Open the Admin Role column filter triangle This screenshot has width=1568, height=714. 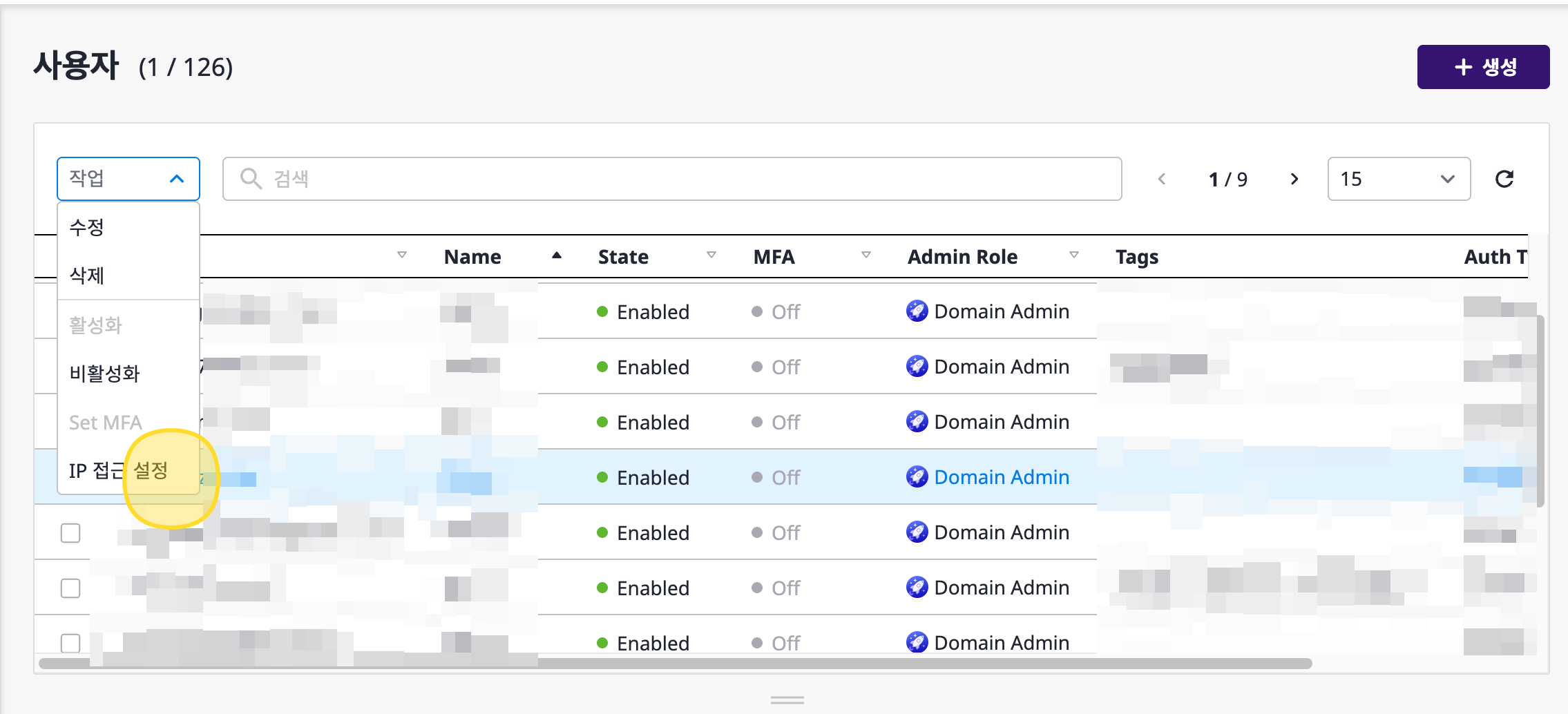(x=1073, y=255)
